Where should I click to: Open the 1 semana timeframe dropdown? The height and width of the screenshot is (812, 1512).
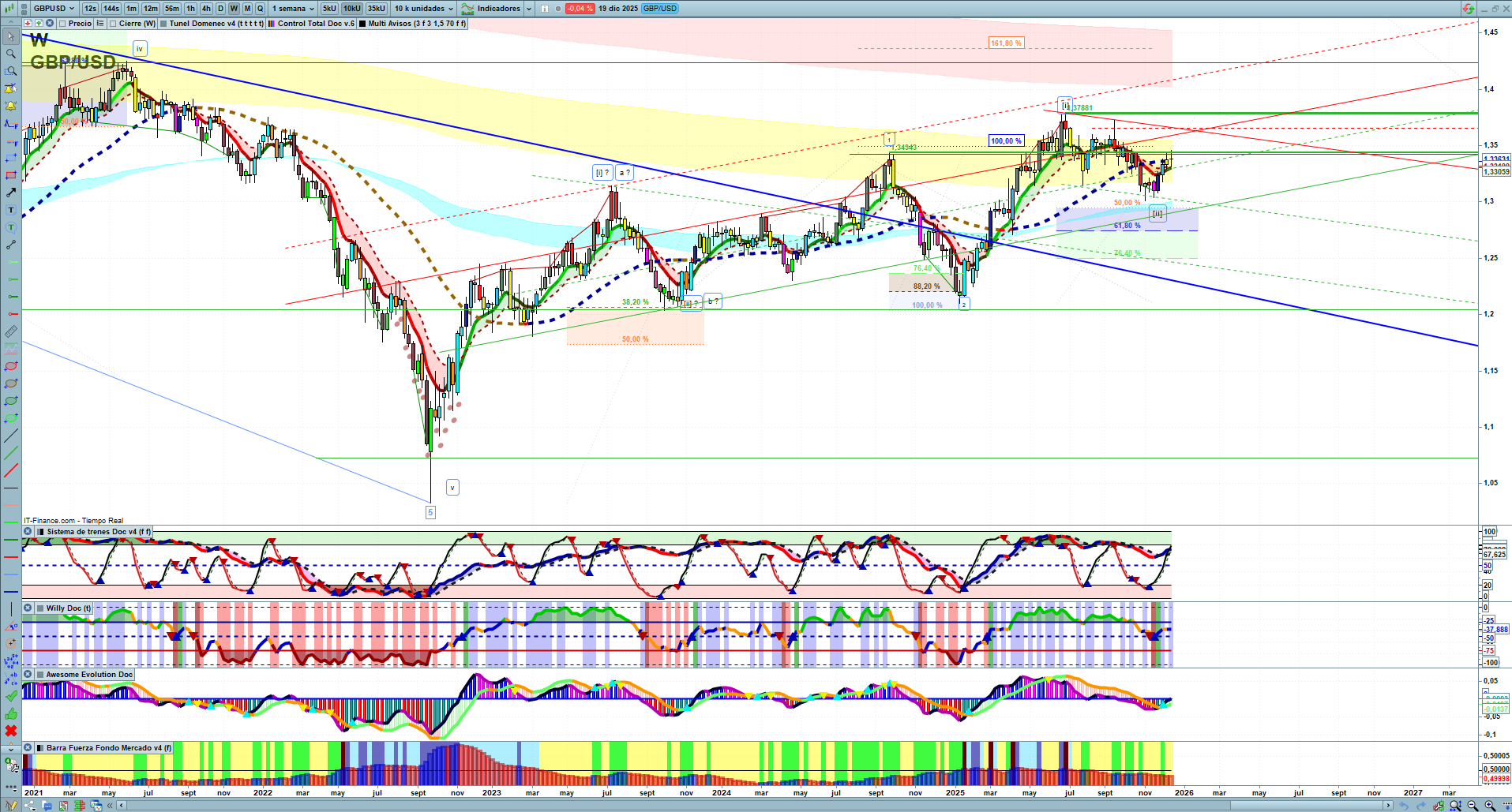pyautogui.click(x=293, y=9)
